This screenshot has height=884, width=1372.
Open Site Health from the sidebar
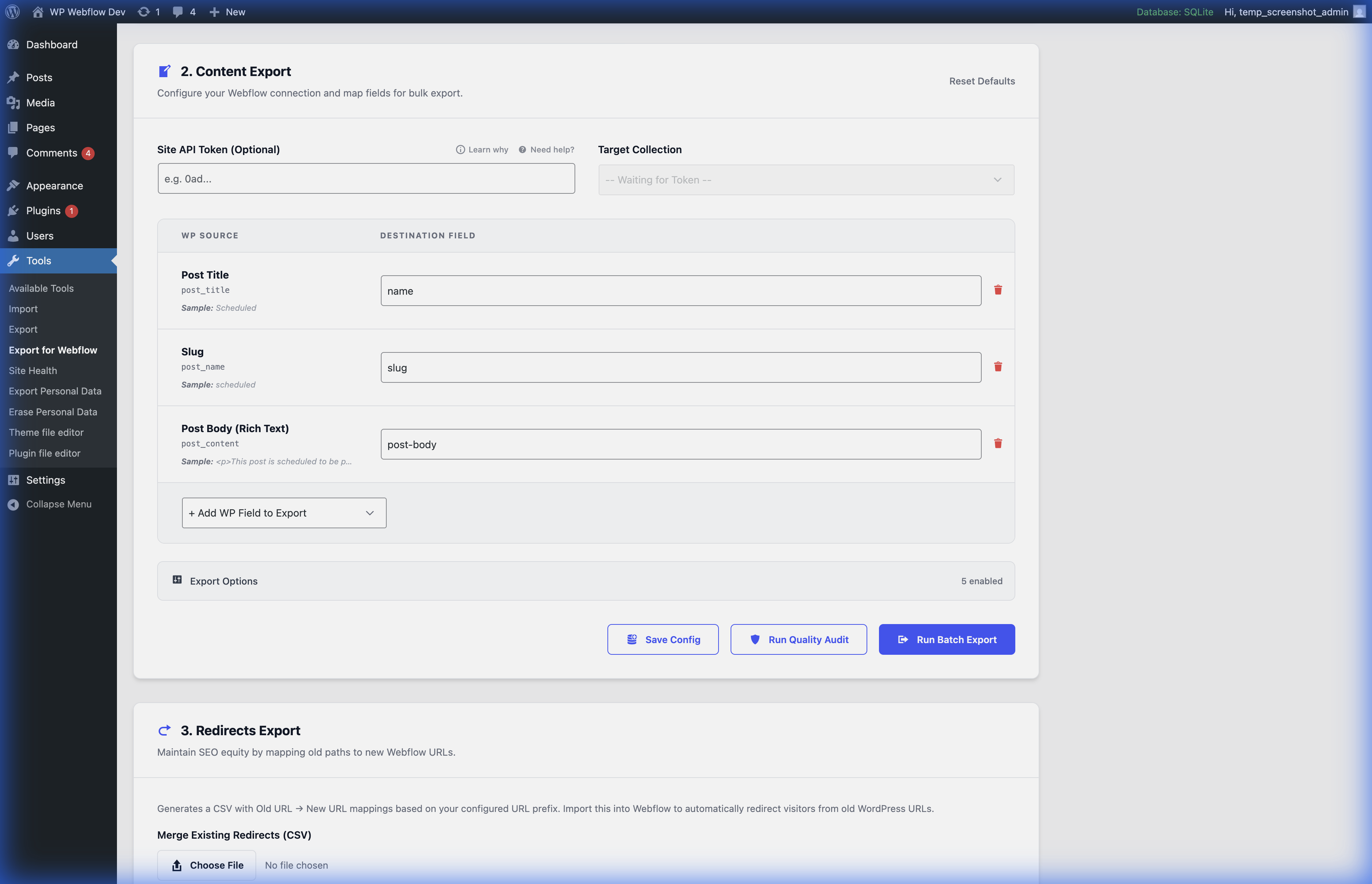(33, 370)
